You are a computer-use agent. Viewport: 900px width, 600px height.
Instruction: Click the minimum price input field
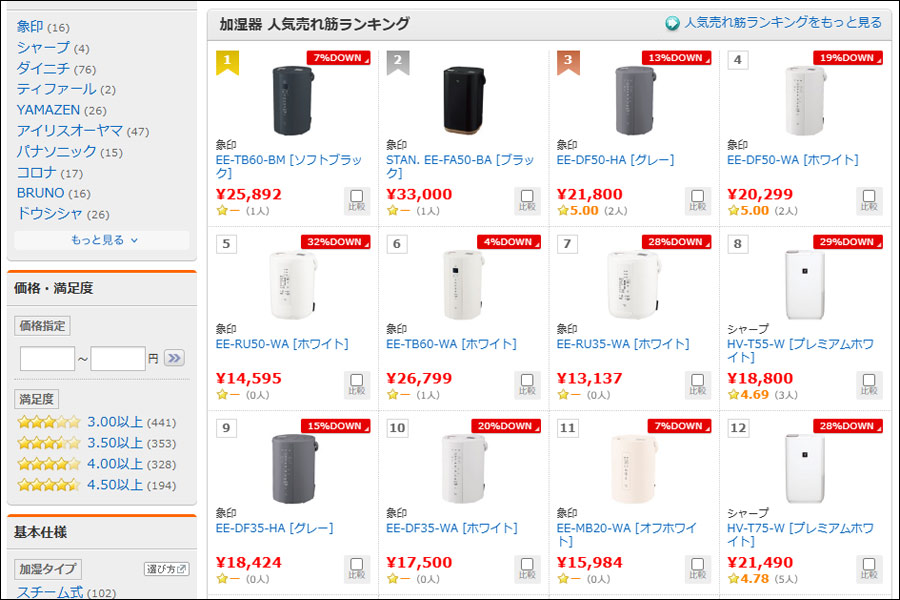[47, 358]
